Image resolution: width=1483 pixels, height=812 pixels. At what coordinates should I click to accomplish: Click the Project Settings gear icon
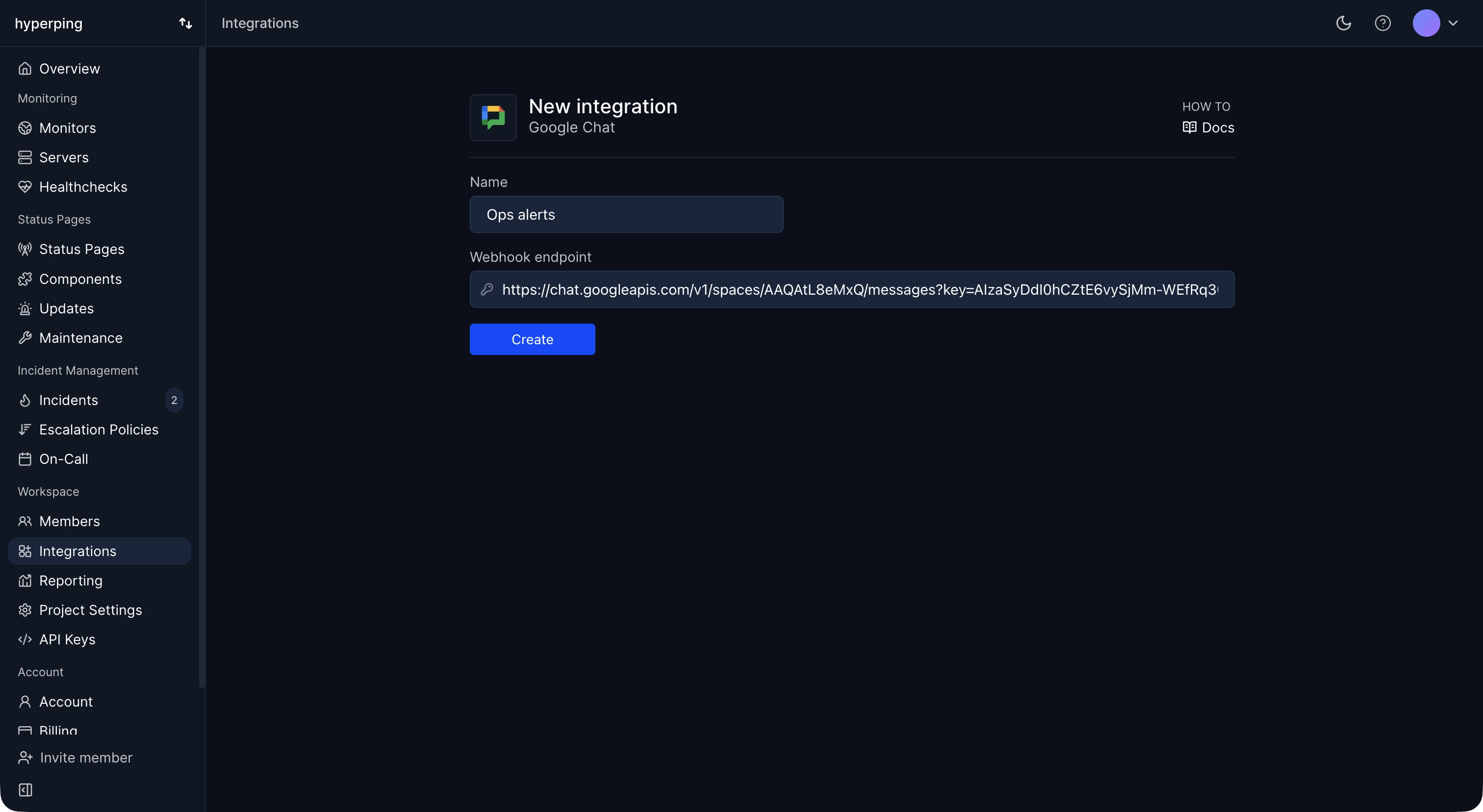point(25,610)
